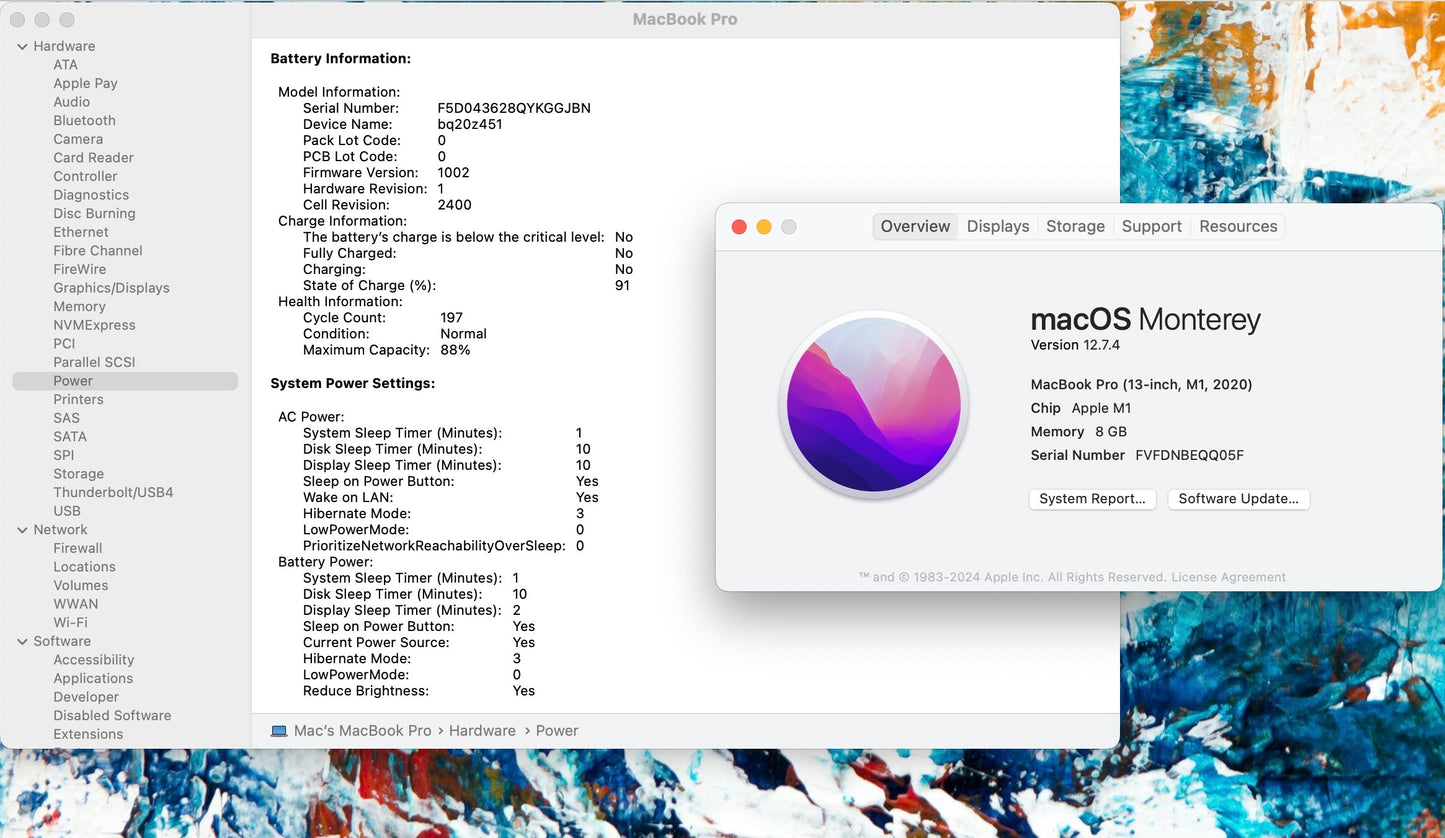The image size is (1445, 838).
Task: Click the Software Update button
Action: 1238,499
